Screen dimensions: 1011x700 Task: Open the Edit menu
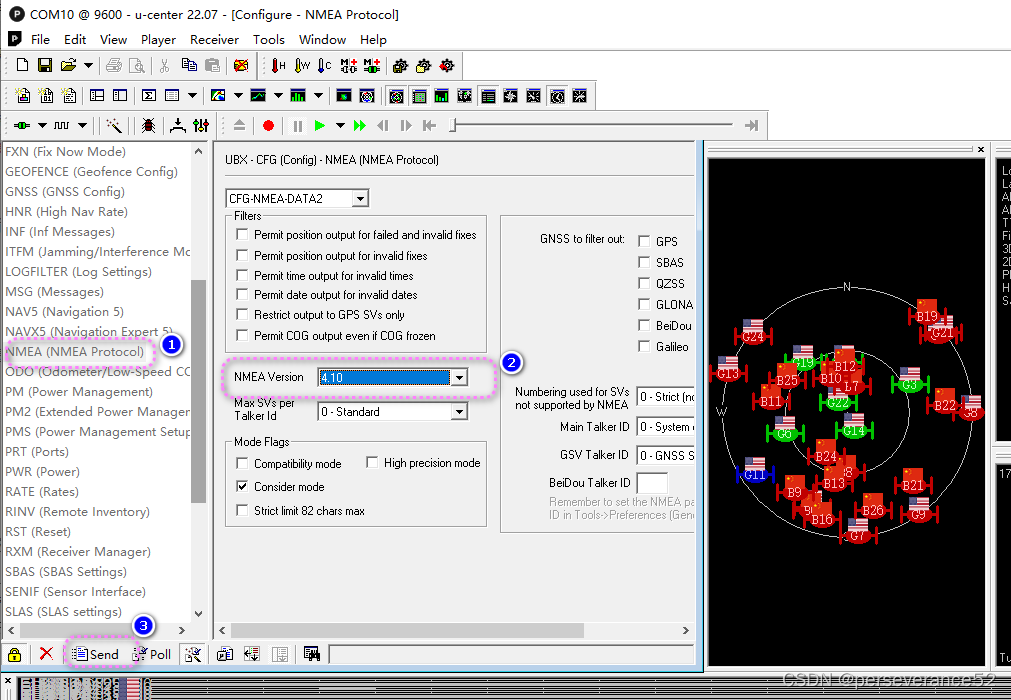point(75,39)
